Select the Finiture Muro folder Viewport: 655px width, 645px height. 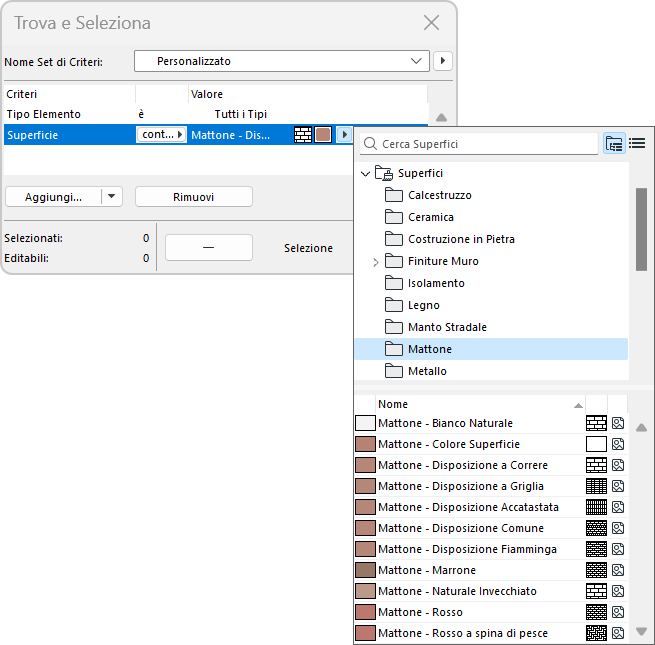[443, 261]
